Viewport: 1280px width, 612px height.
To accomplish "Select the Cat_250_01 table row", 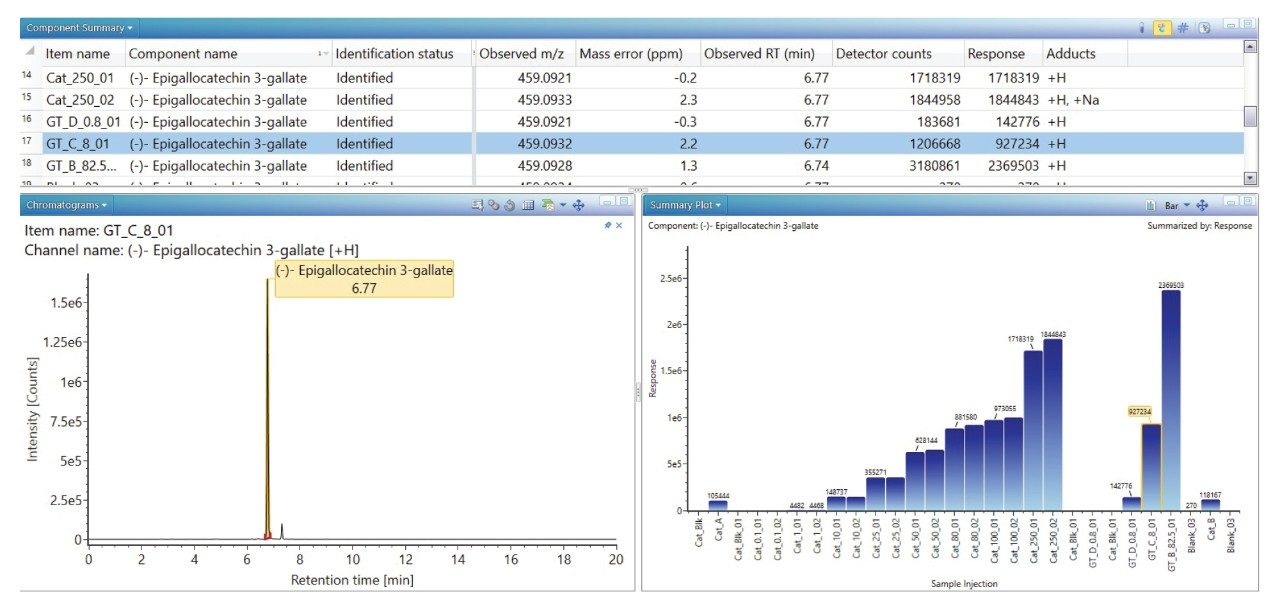I will tap(630, 77).
